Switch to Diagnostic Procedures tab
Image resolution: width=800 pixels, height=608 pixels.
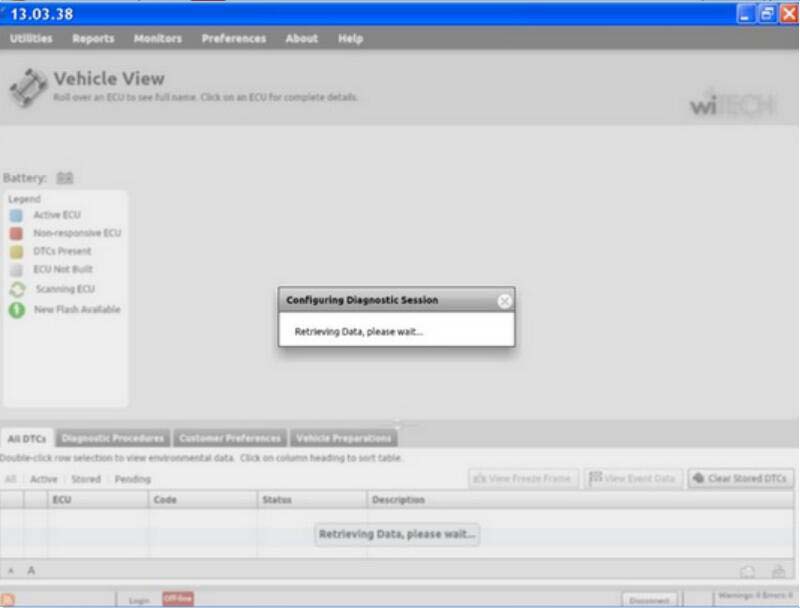coord(113,438)
